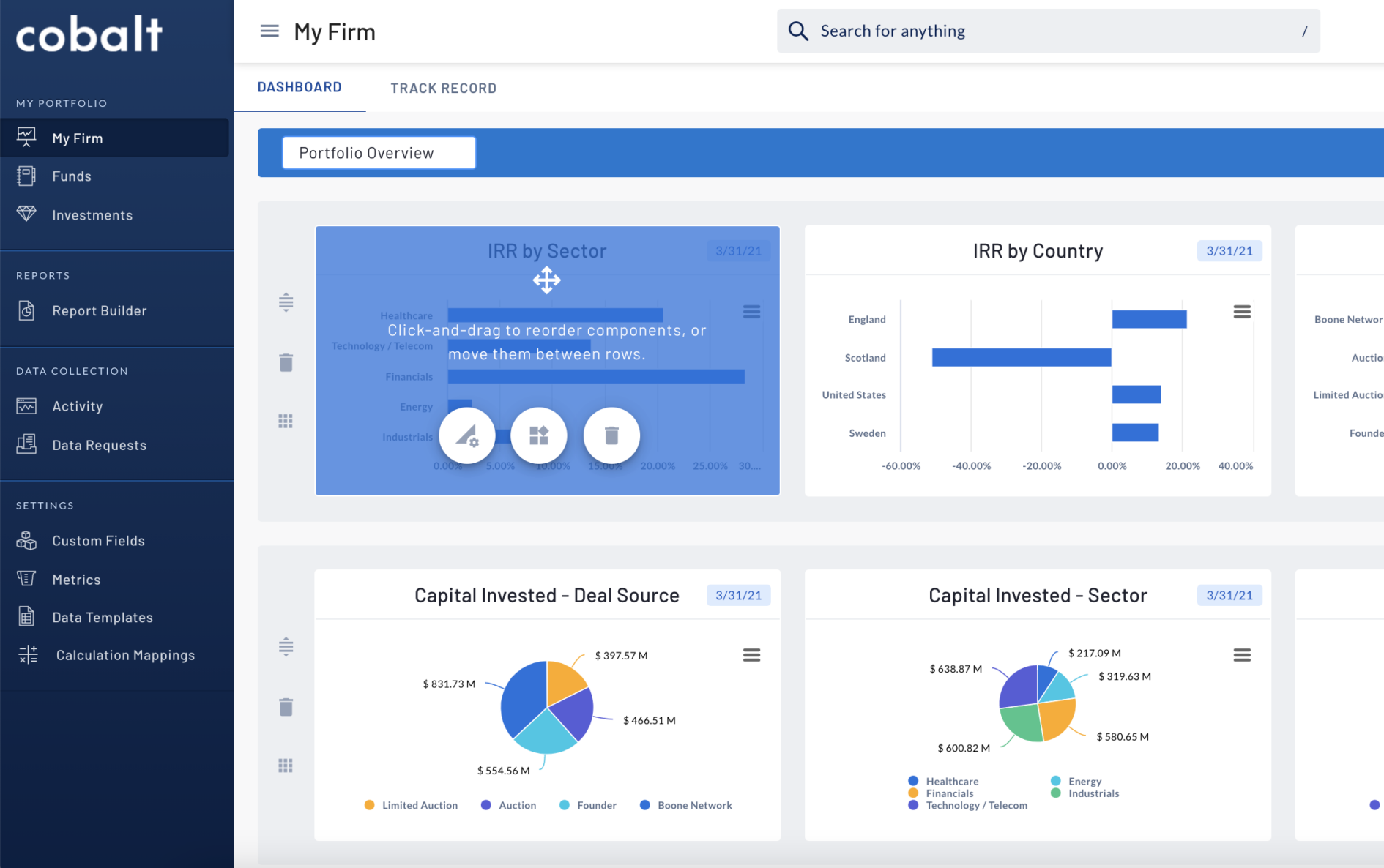
Task: Open chart menu on Capital Invested - Deal Source
Action: 751,655
